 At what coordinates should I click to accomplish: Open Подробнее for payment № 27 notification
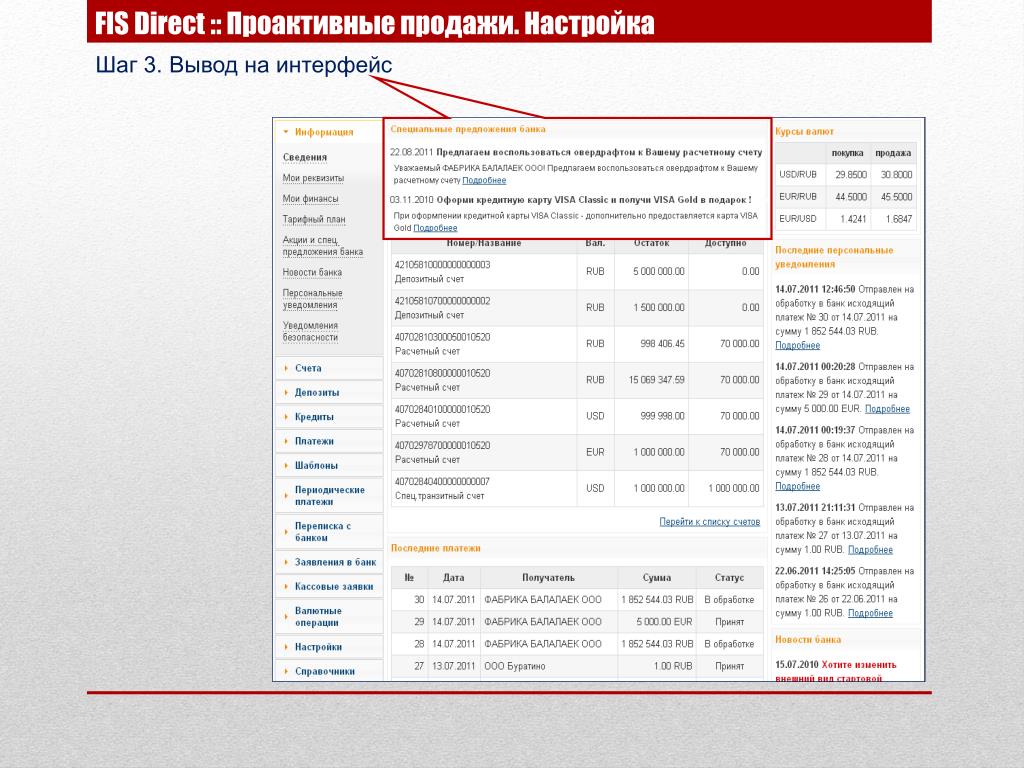pos(871,550)
